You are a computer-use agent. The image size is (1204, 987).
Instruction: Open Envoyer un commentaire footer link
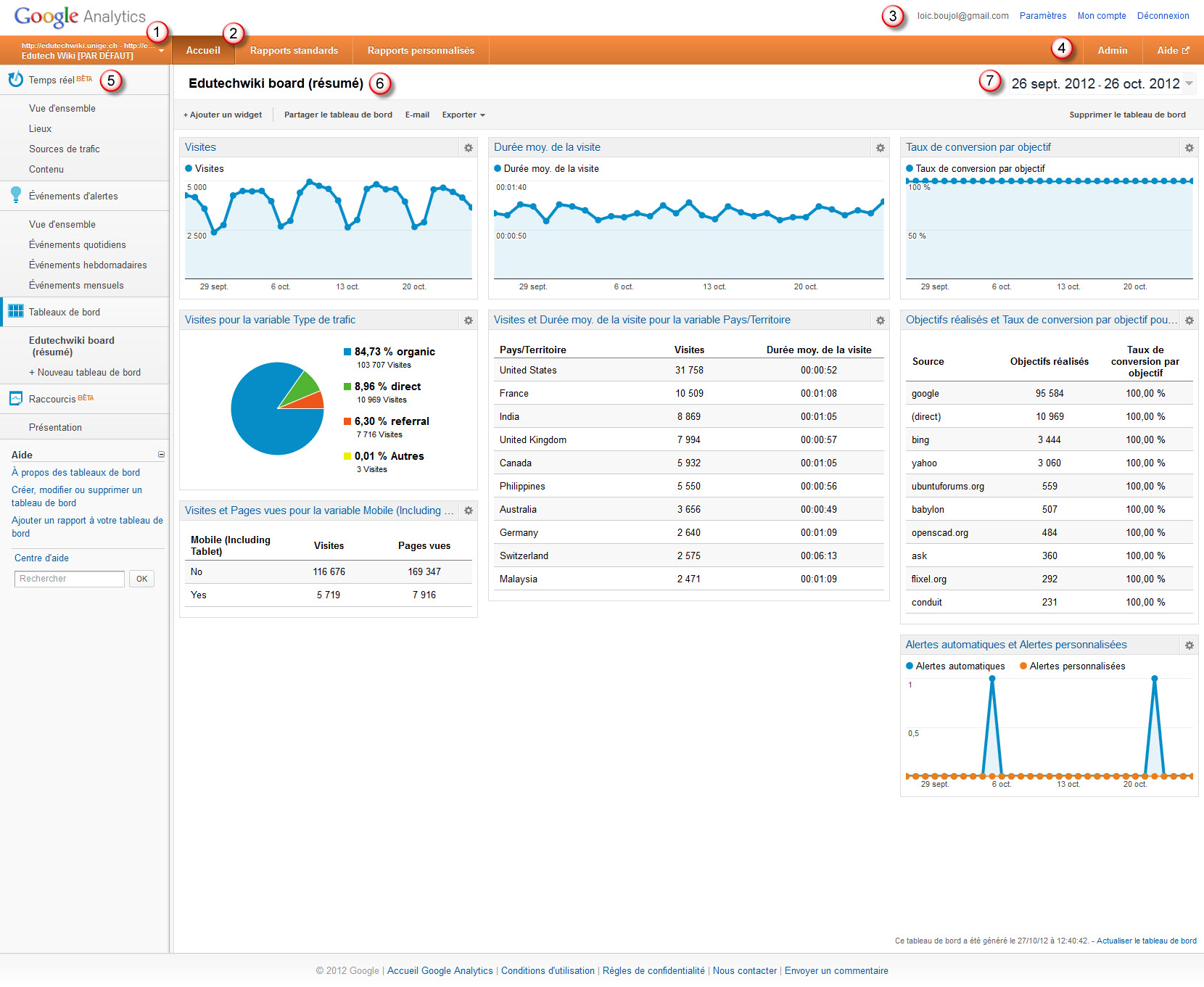(x=836, y=970)
